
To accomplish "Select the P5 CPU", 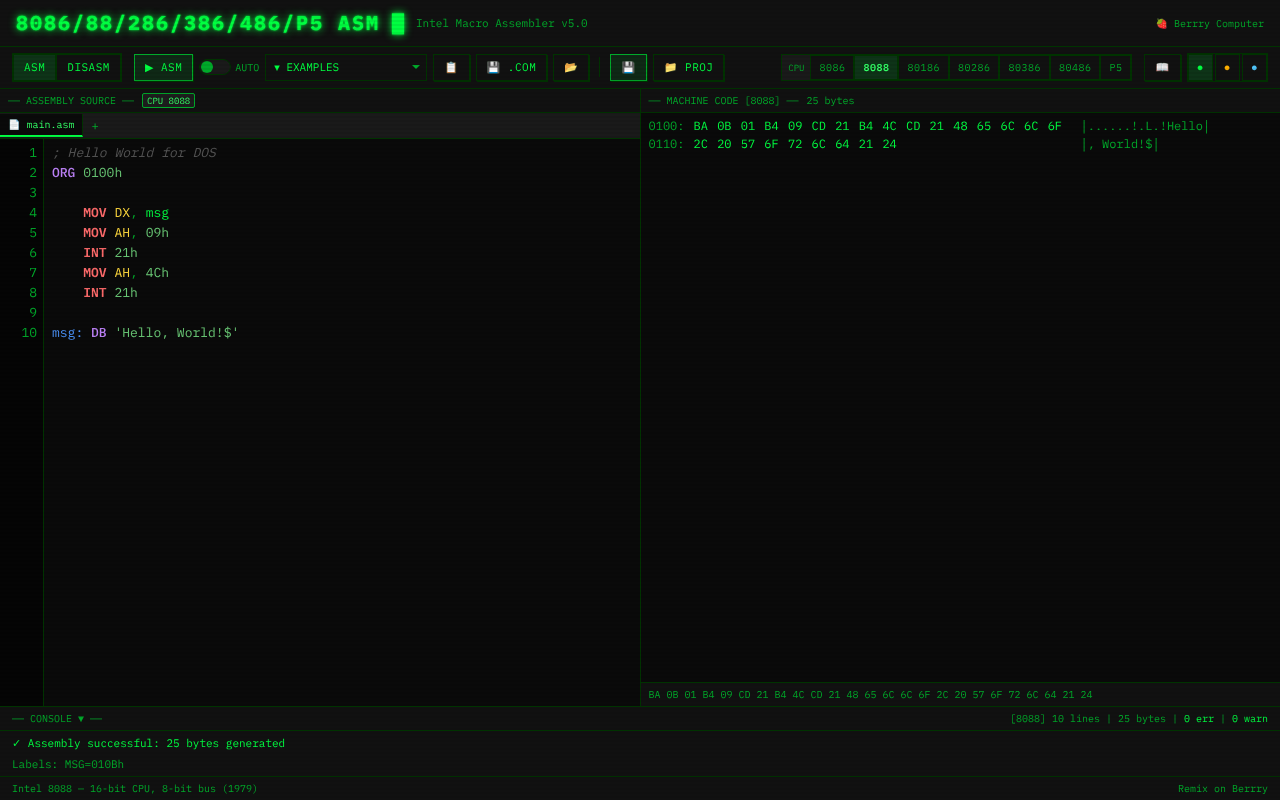I will [x=1116, y=68].
